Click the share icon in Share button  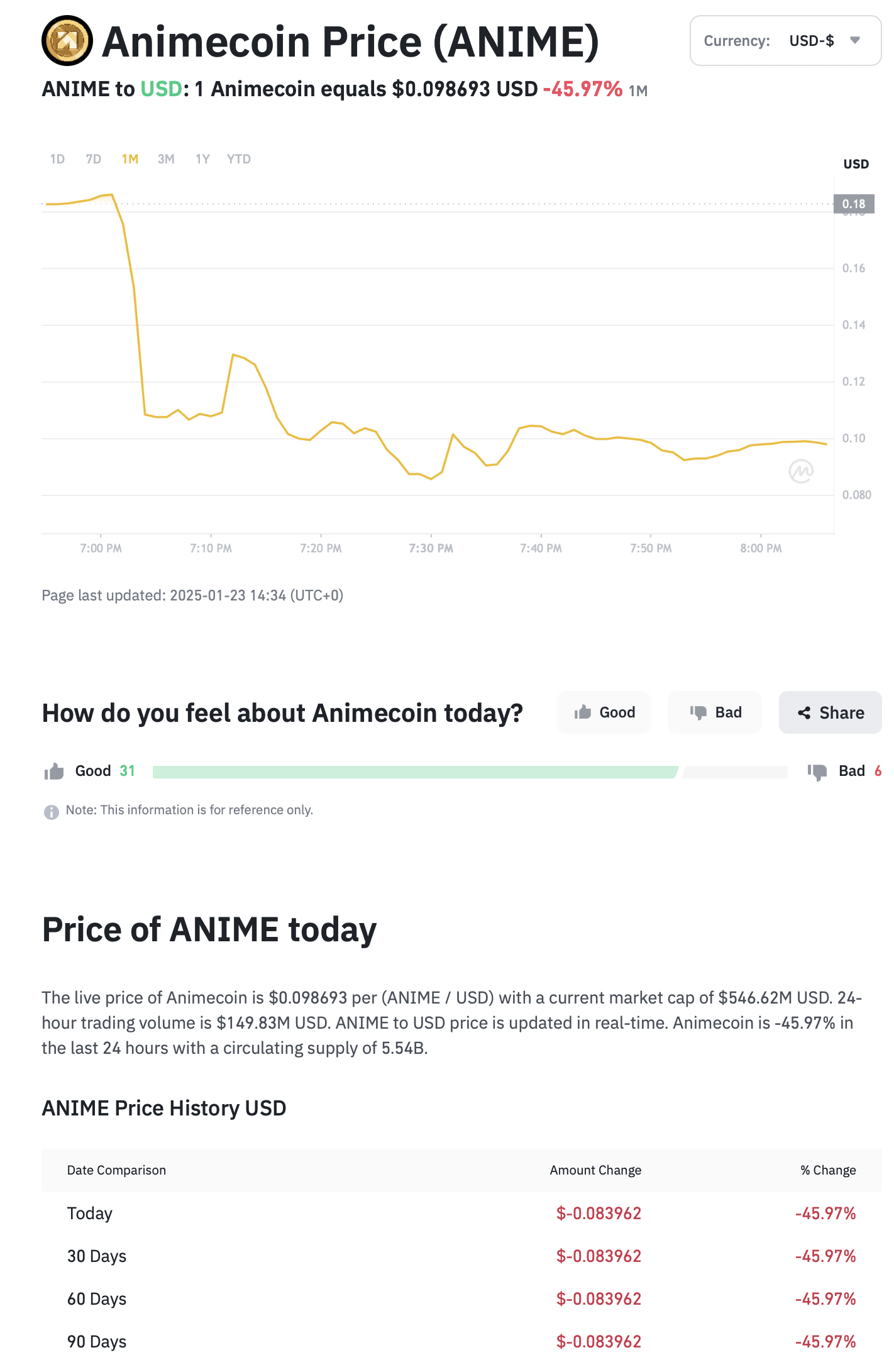point(803,713)
